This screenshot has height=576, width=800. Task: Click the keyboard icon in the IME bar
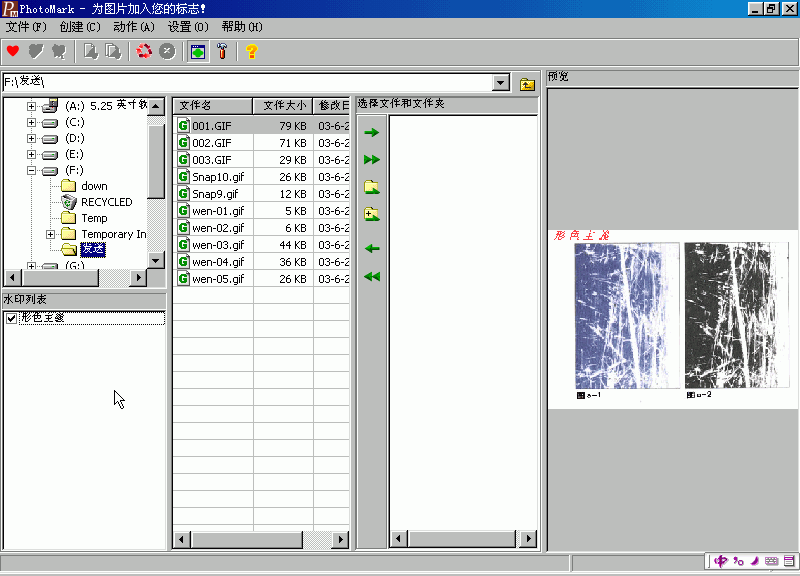(771, 561)
